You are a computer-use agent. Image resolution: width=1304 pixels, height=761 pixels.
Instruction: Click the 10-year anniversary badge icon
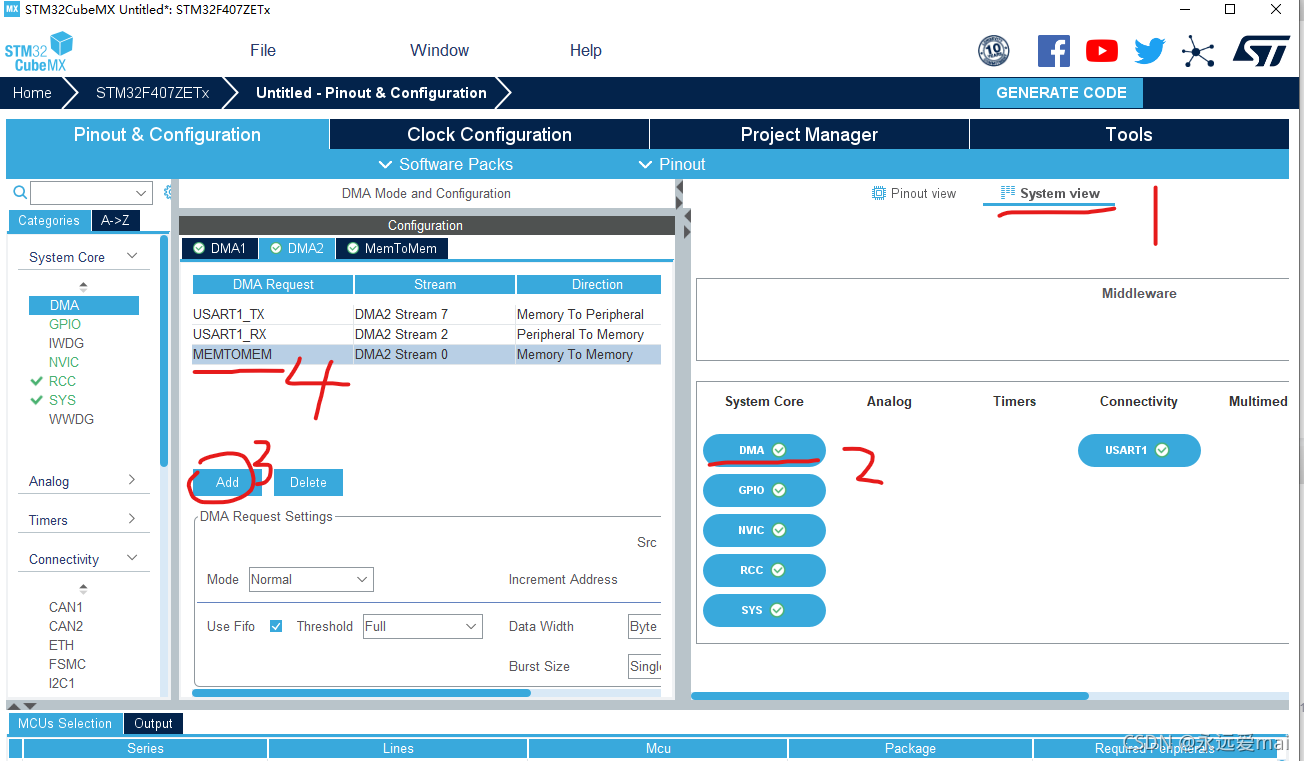pos(993,51)
